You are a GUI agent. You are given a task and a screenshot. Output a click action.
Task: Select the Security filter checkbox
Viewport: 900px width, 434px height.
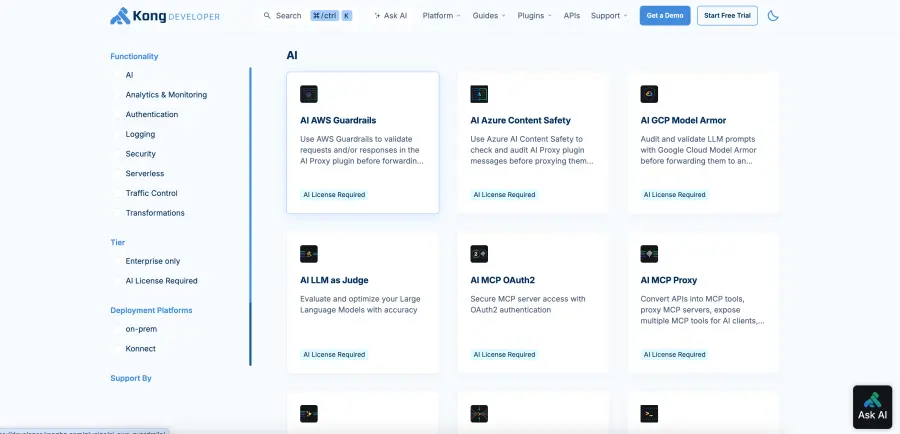click(x=117, y=154)
